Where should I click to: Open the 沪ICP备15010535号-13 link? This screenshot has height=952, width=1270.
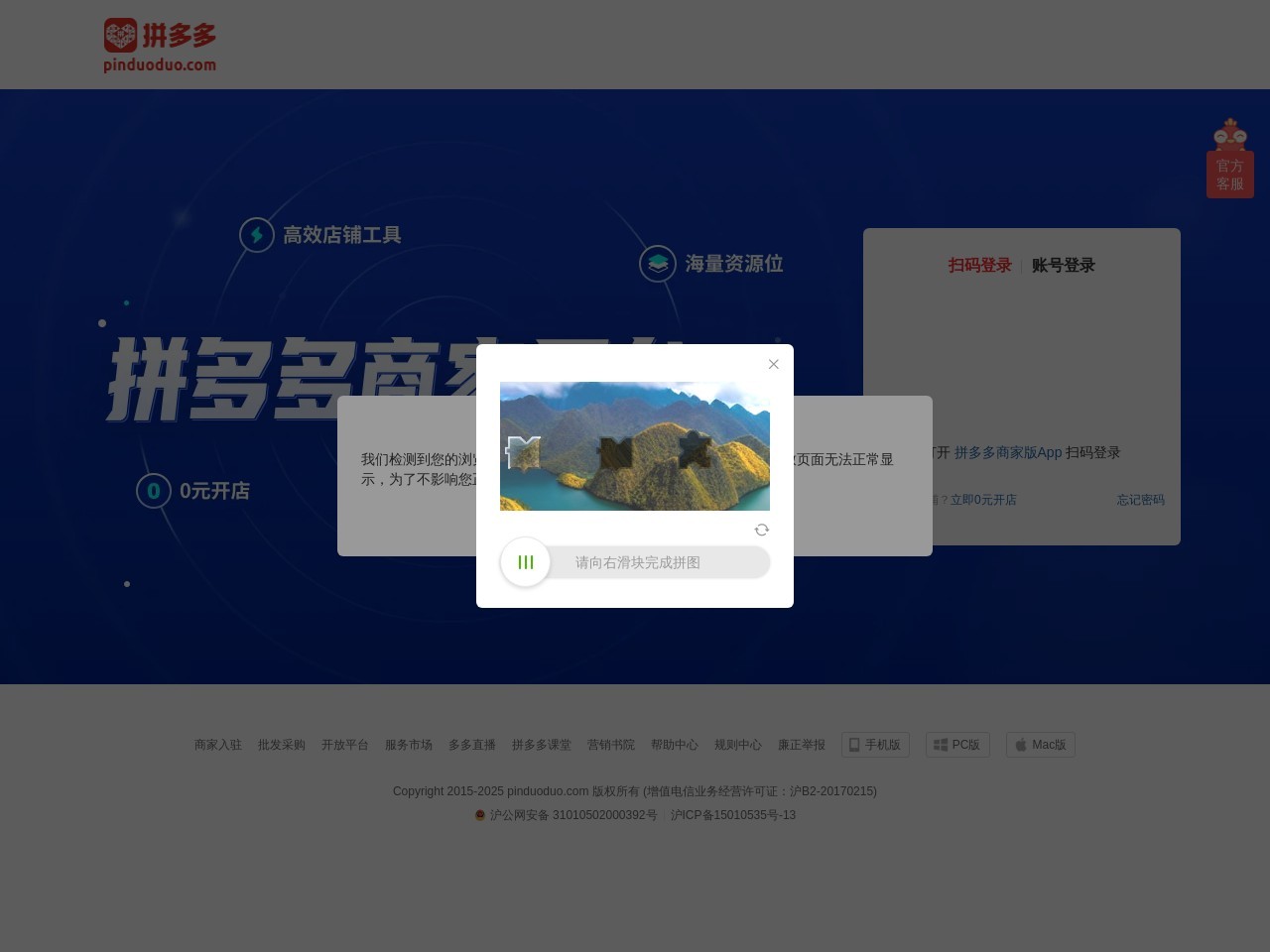pyautogui.click(x=733, y=815)
